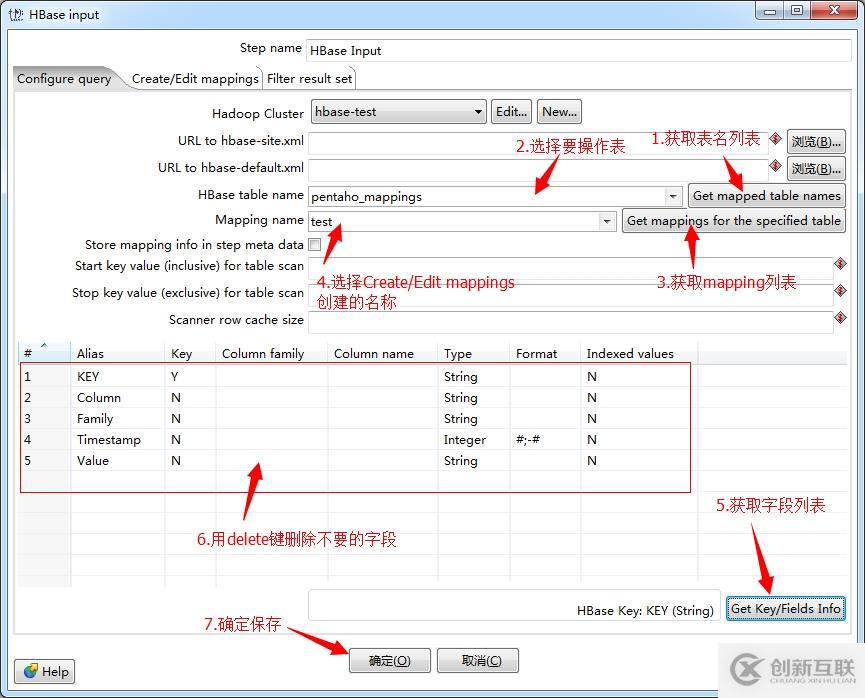Click Get mapped table names button

tap(767, 196)
